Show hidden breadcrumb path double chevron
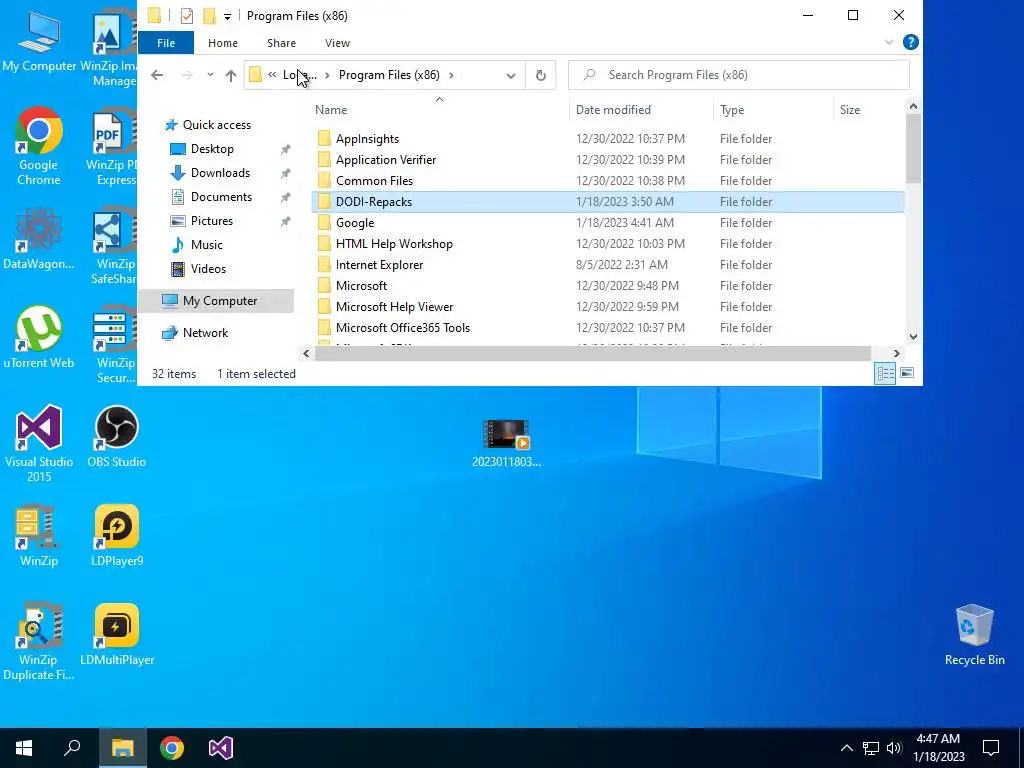This screenshot has width=1024, height=768. coord(272,74)
